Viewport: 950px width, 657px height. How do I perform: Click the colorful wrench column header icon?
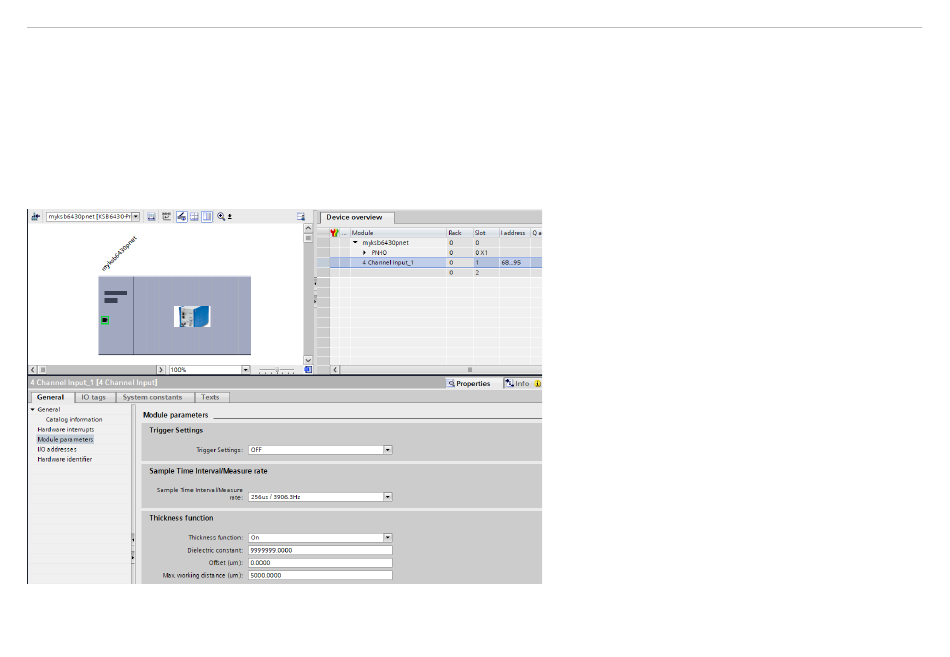click(x=334, y=233)
